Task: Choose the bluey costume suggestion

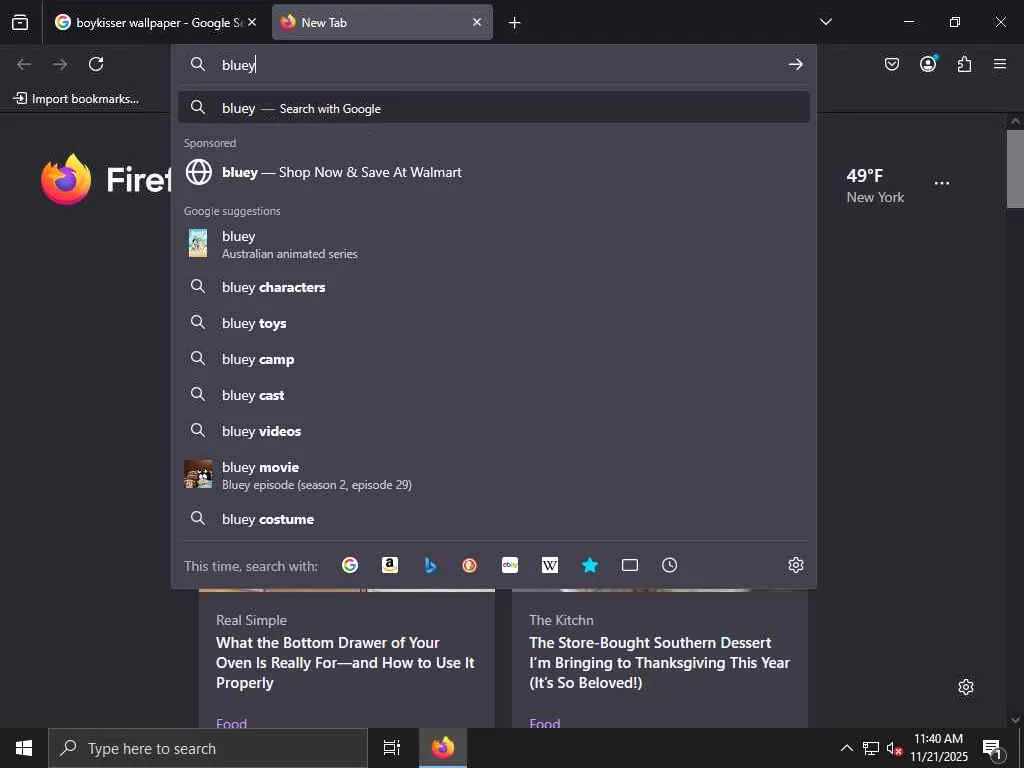Action: pos(494,519)
